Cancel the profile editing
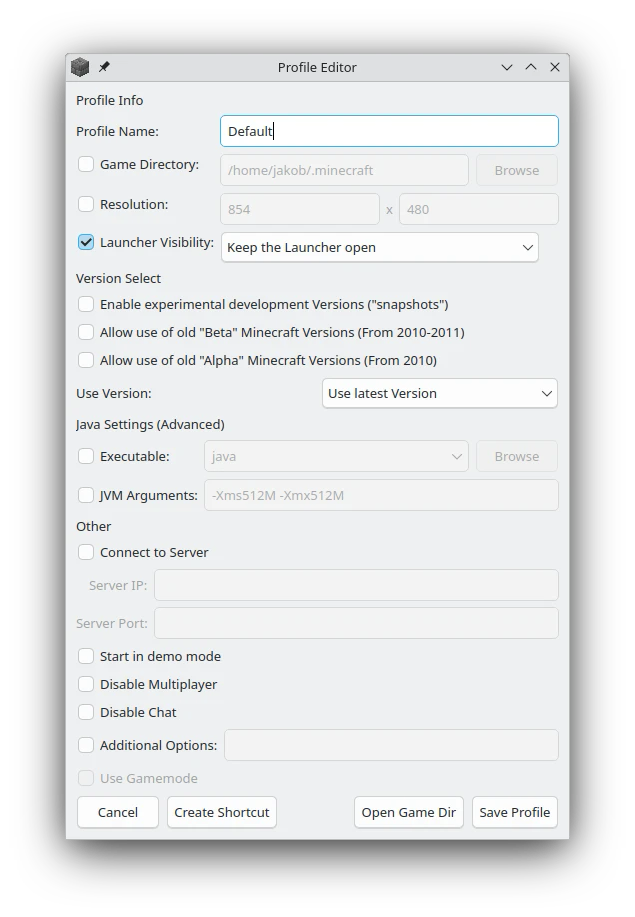635x917 pixels. 118,812
